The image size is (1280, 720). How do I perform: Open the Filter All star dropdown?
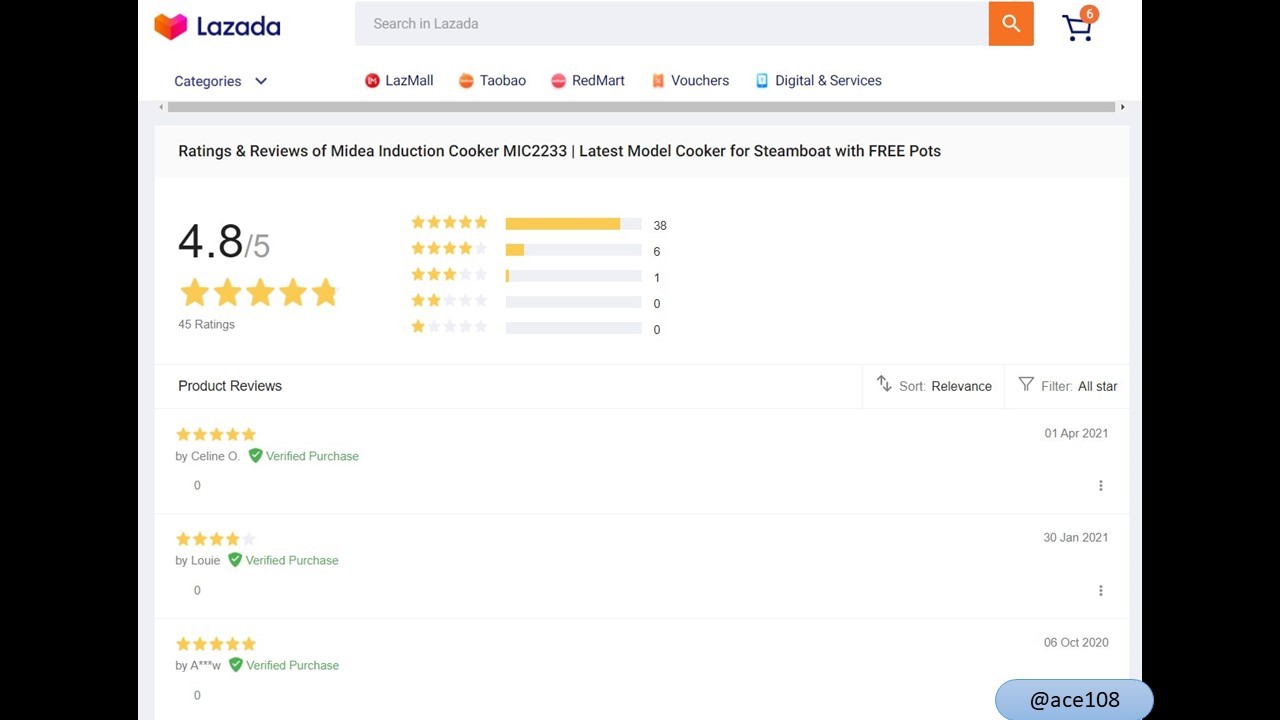coord(1068,386)
